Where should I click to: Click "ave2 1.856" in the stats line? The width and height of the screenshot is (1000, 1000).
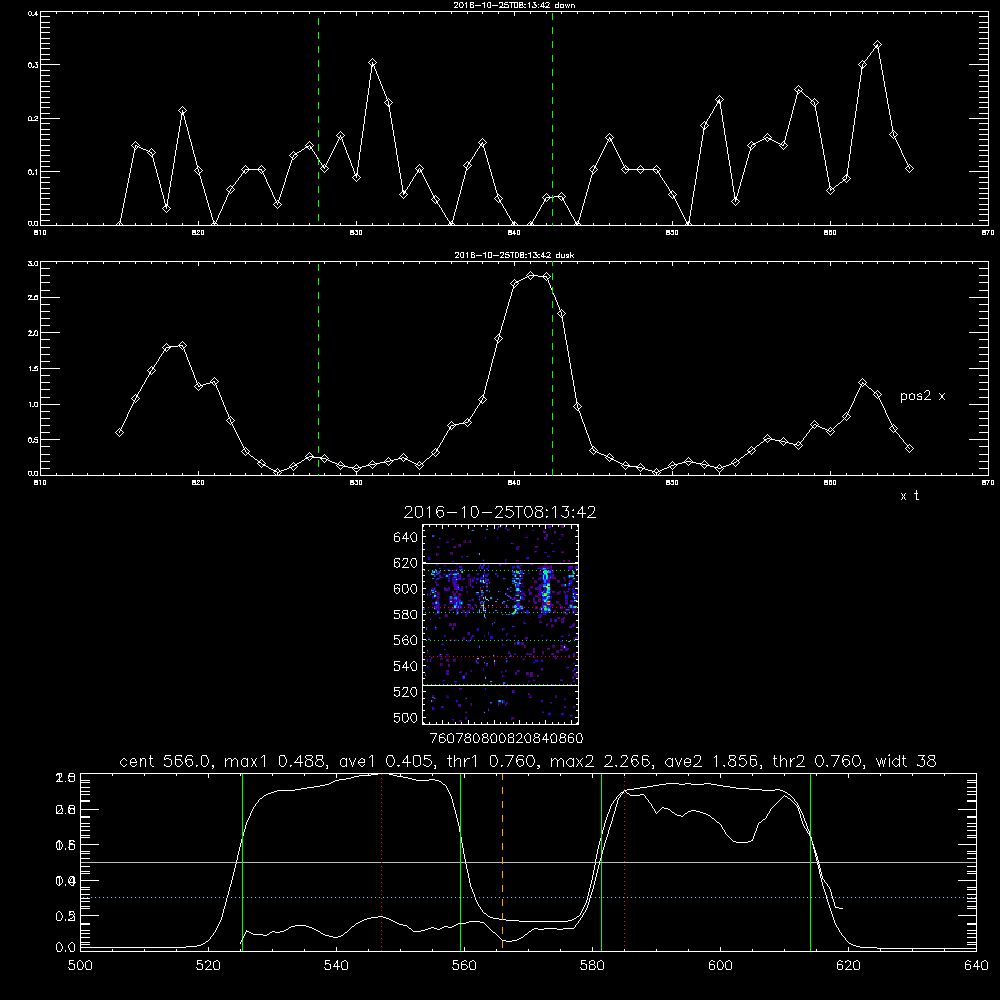click(x=712, y=761)
